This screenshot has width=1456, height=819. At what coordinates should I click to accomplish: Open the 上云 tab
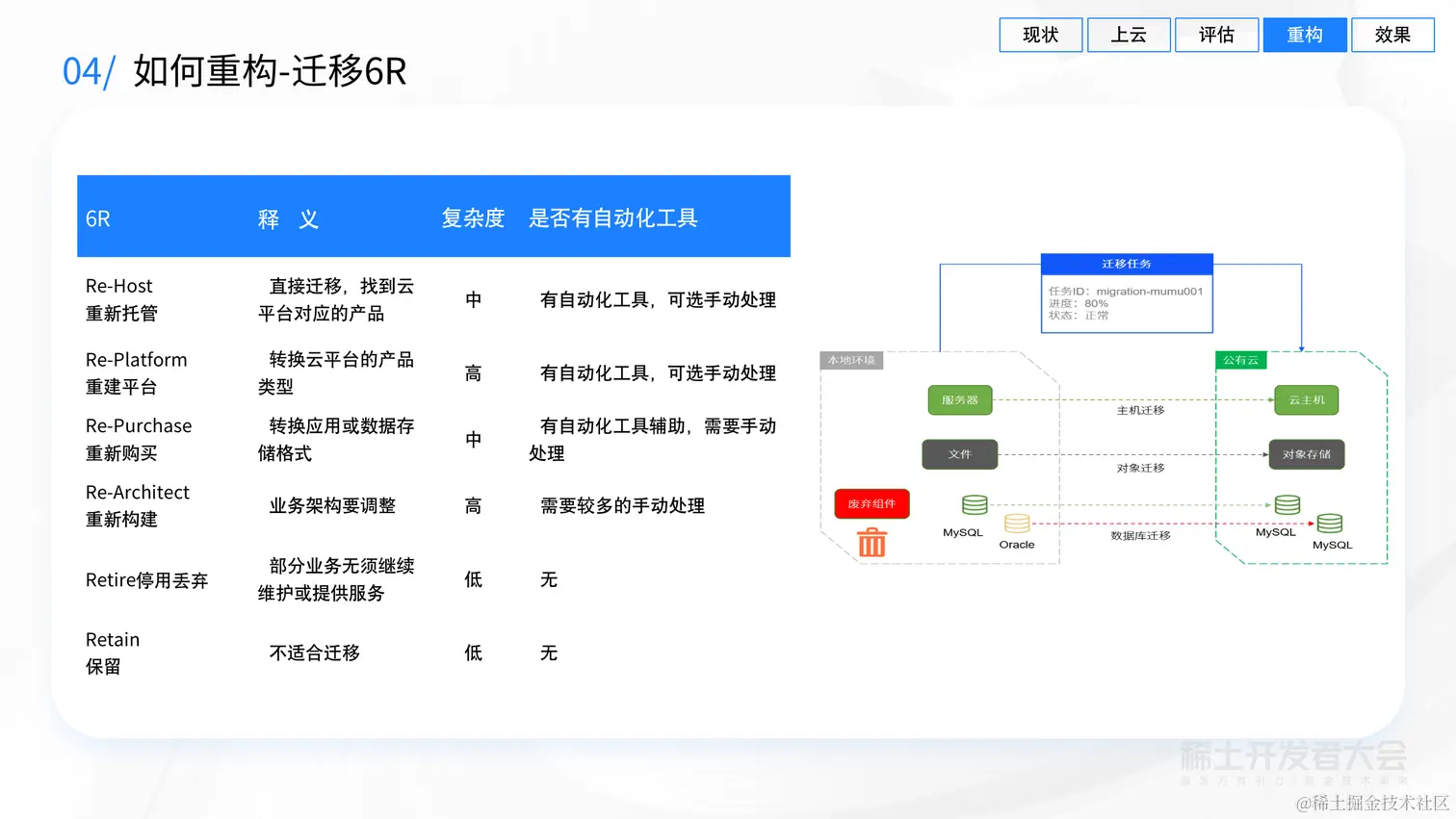tap(1129, 35)
